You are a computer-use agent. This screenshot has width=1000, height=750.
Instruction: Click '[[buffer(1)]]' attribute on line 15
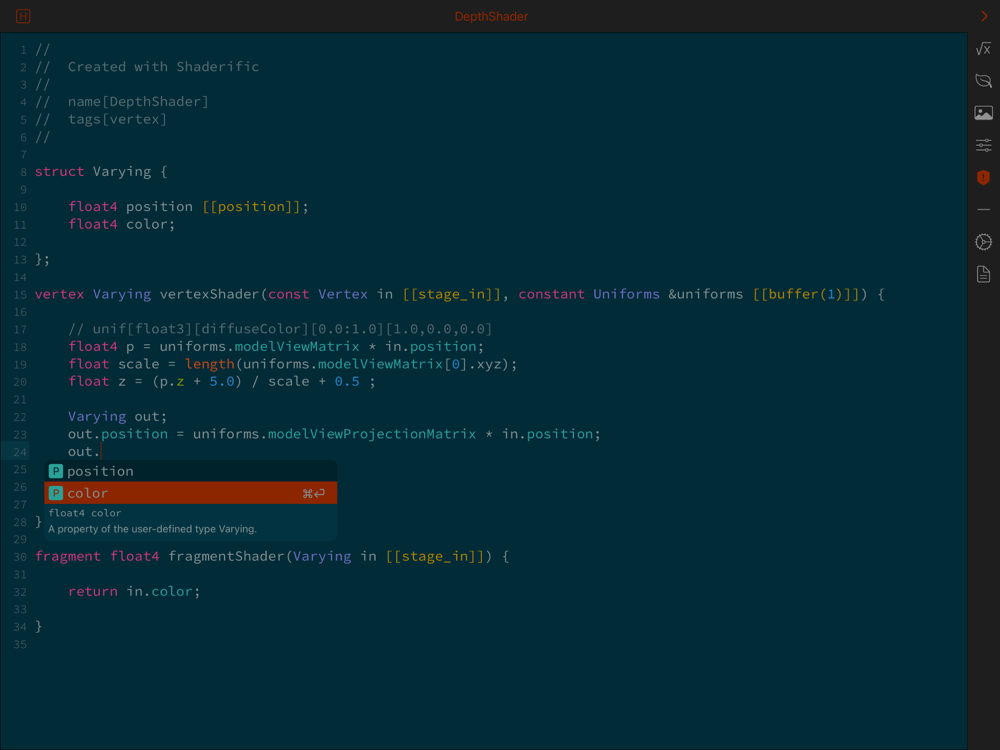click(806, 294)
